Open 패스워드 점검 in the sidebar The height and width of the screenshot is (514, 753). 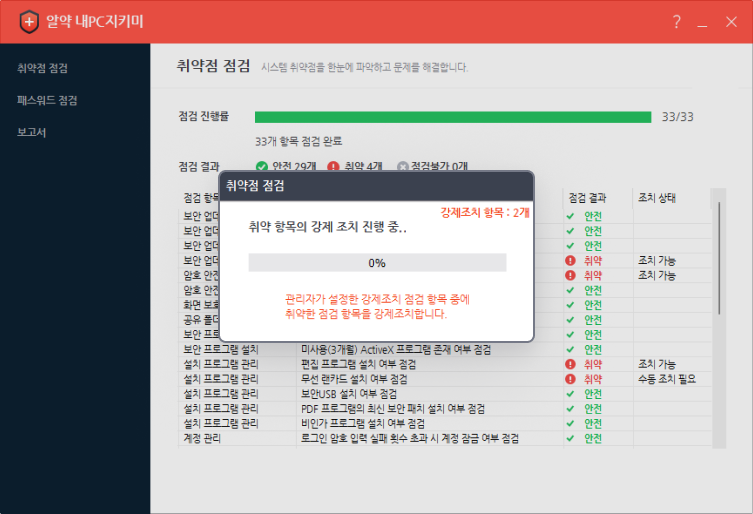point(47,100)
